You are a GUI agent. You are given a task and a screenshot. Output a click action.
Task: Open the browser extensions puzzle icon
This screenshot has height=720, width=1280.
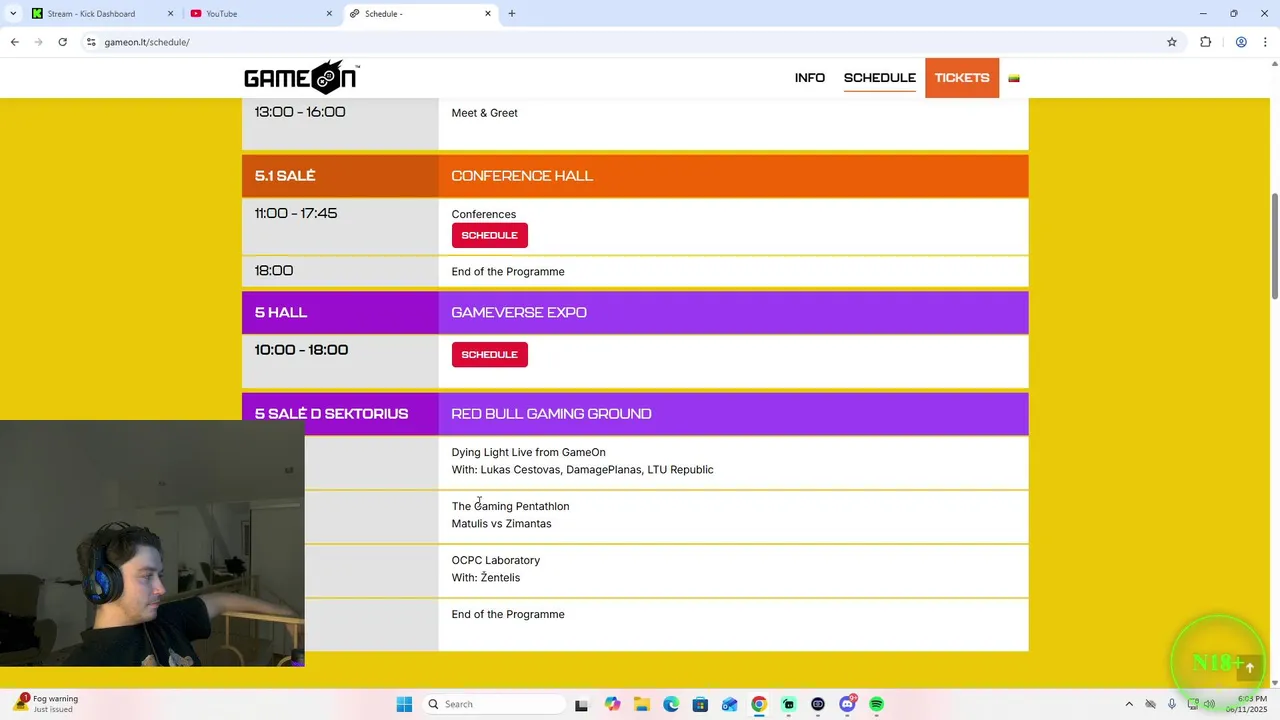1205,42
